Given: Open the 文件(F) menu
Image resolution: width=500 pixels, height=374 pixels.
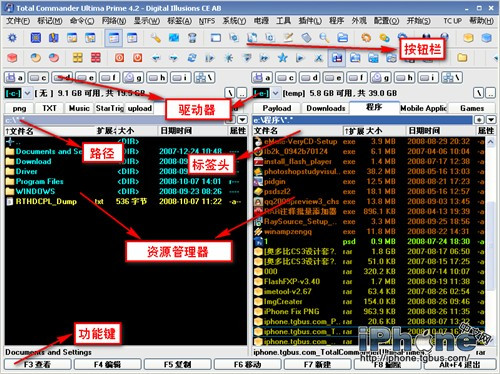Looking at the screenshot, I should point(18,21).
